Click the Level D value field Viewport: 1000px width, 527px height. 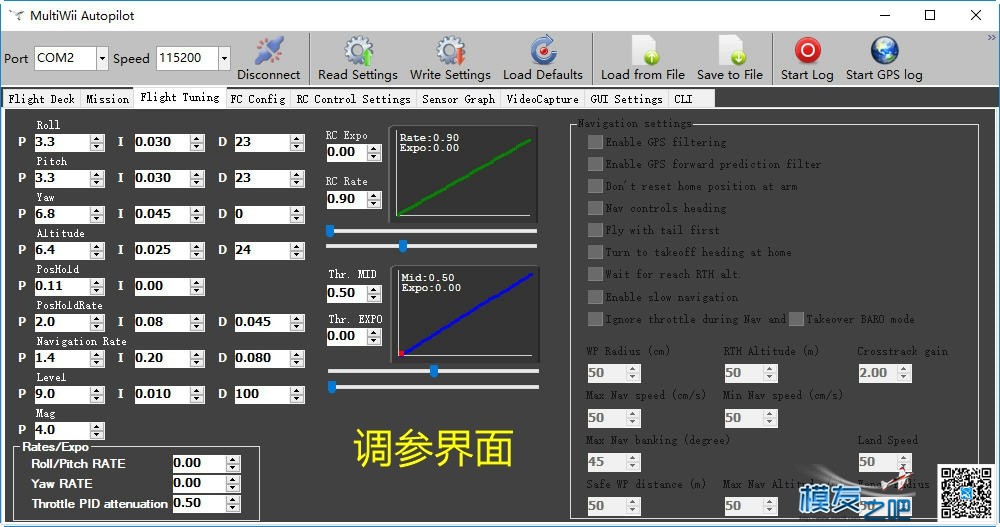tap(261, 394)
